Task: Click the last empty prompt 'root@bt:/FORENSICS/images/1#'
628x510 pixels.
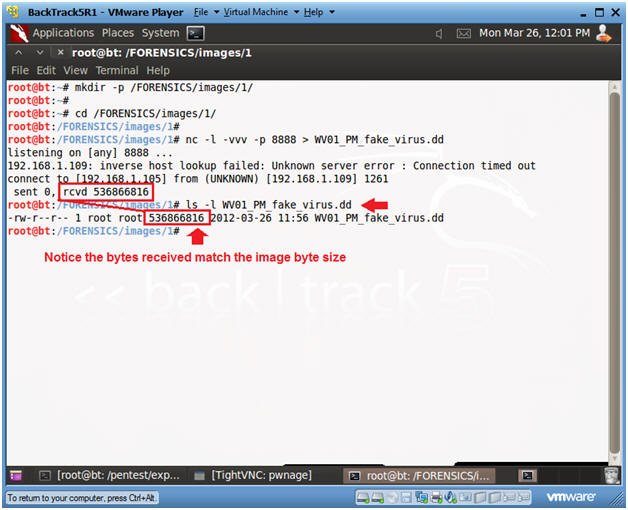Action: pyautogui.click(x=93, y=231)
